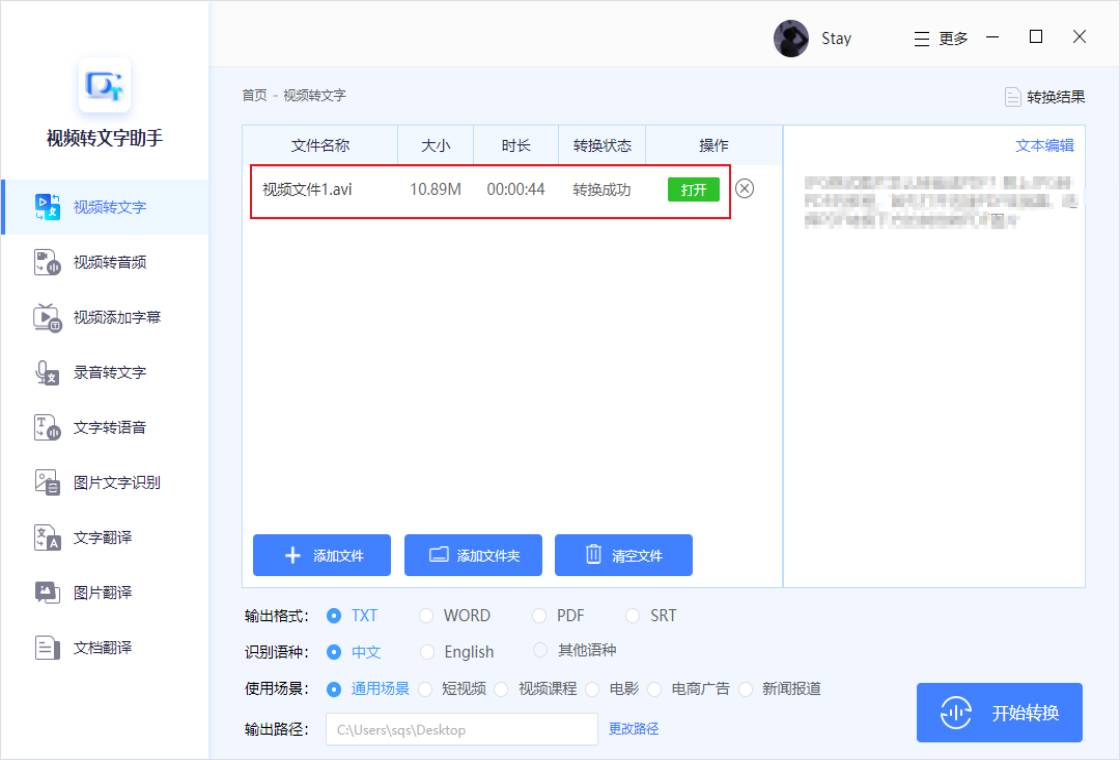This screenshot has width=1120, height=760.
Task: Open the 文字翻译 tool
Action: (x=104, y=537)
